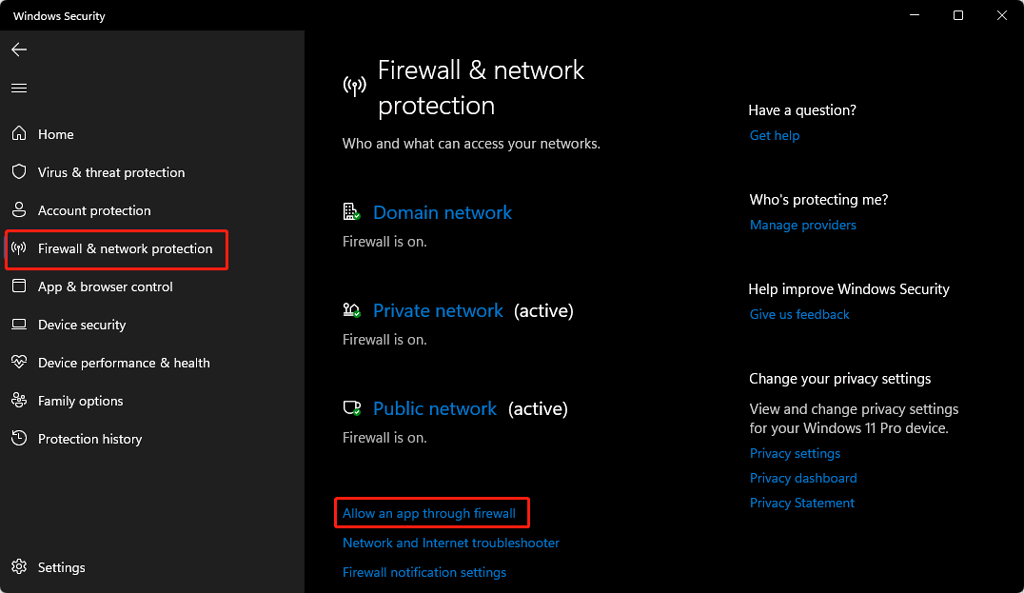
Task: Collapse the navigation pane via hamburger menu
Action: click(18, 88)
